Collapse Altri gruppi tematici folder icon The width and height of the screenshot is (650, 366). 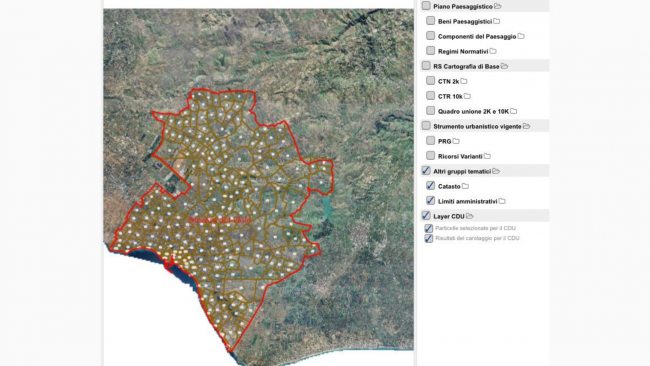point(496,171)
